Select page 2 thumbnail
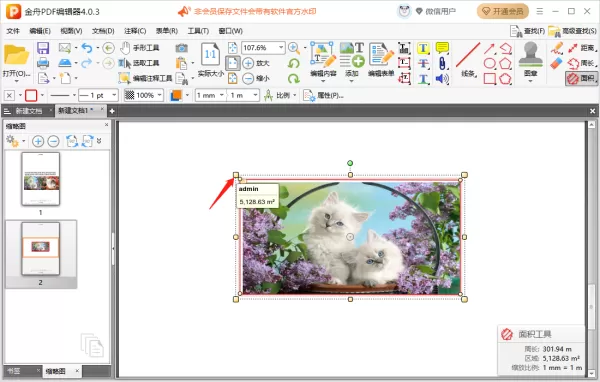Viewport: 600px width, 382px height. (41, 249)
